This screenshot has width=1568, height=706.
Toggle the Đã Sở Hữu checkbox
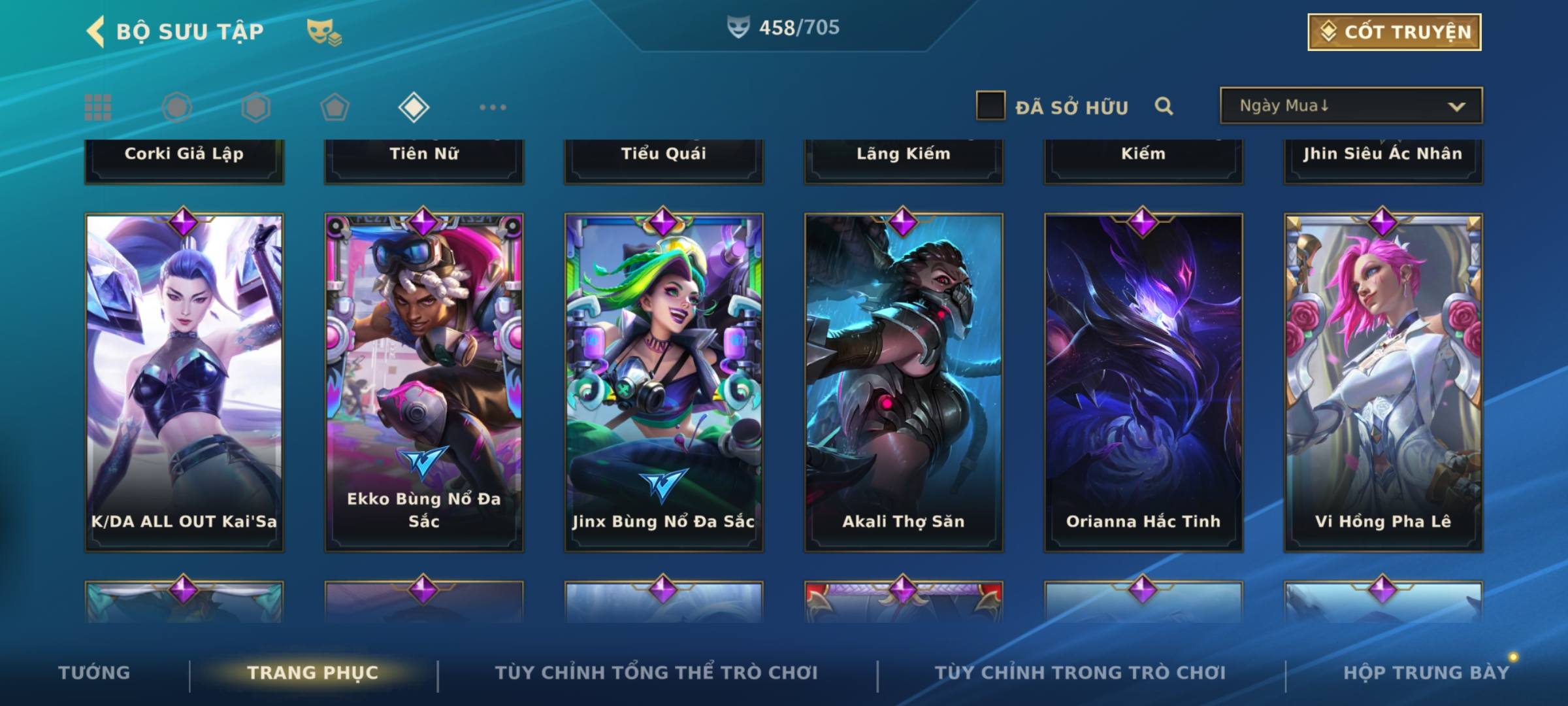(x=990, y=106)
